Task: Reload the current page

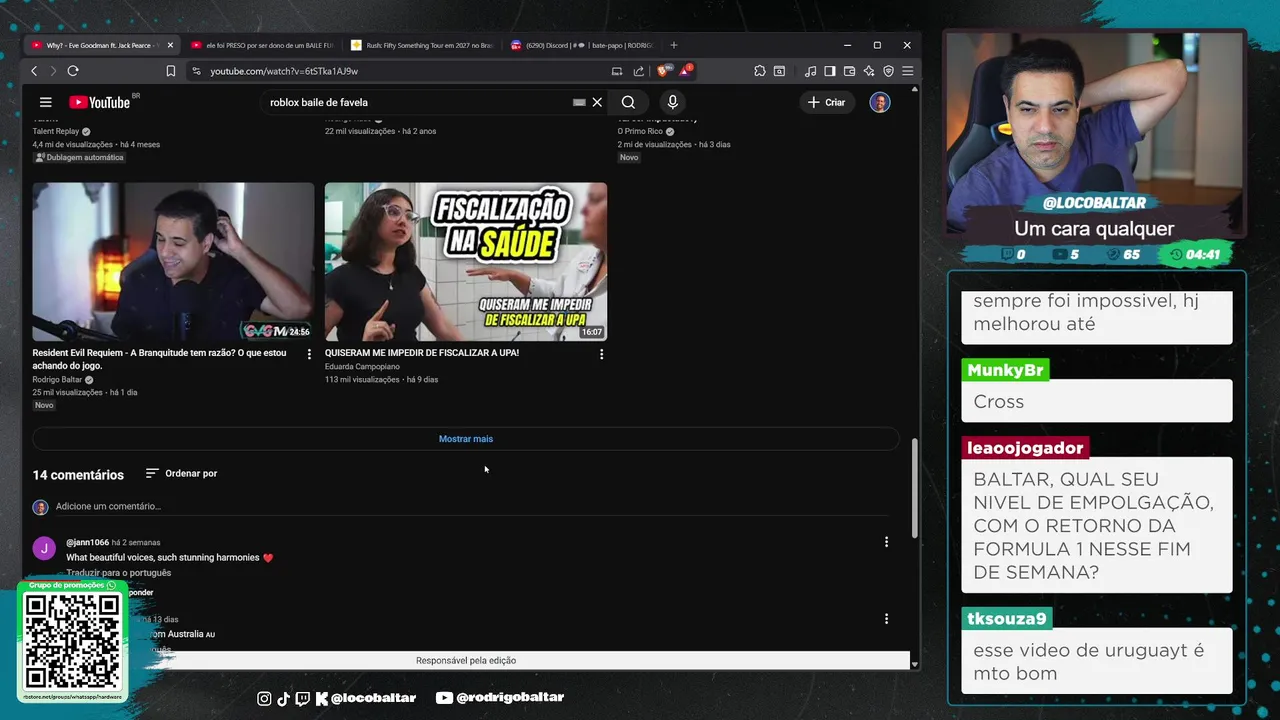Action: [x=73, y=71]
